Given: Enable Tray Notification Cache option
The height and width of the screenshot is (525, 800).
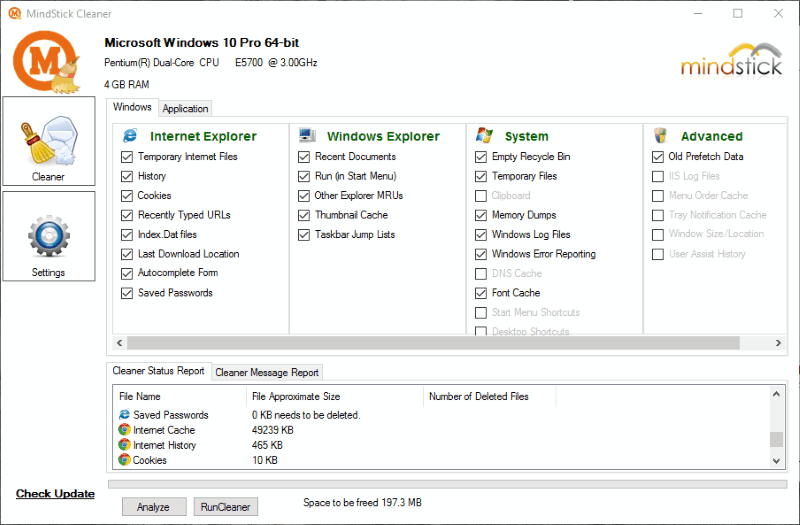Looking at the screenshot, I should coord(658,215).
